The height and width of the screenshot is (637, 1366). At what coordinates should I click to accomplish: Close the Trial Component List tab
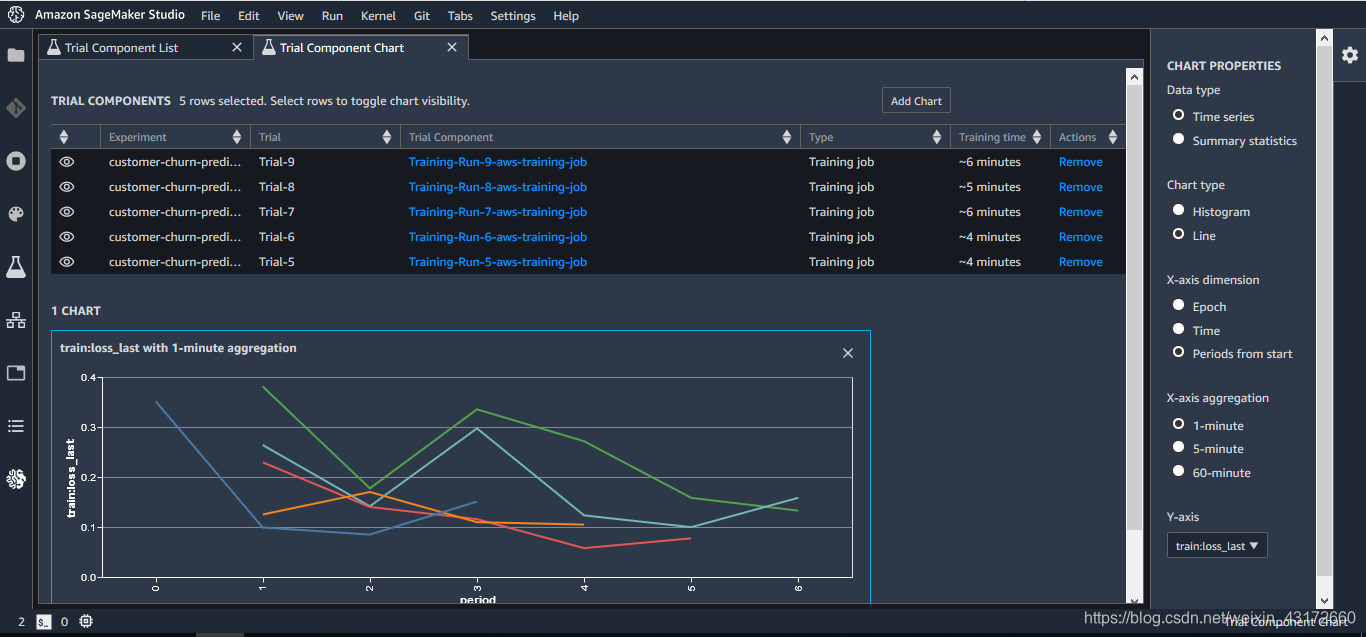click(x=237, y=47)
